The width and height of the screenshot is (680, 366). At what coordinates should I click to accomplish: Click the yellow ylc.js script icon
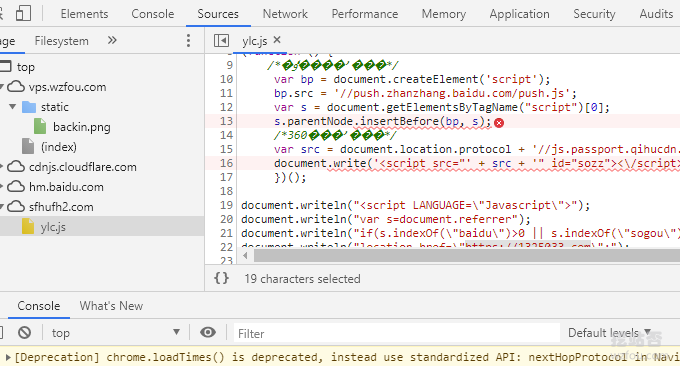tap(28, 226)
